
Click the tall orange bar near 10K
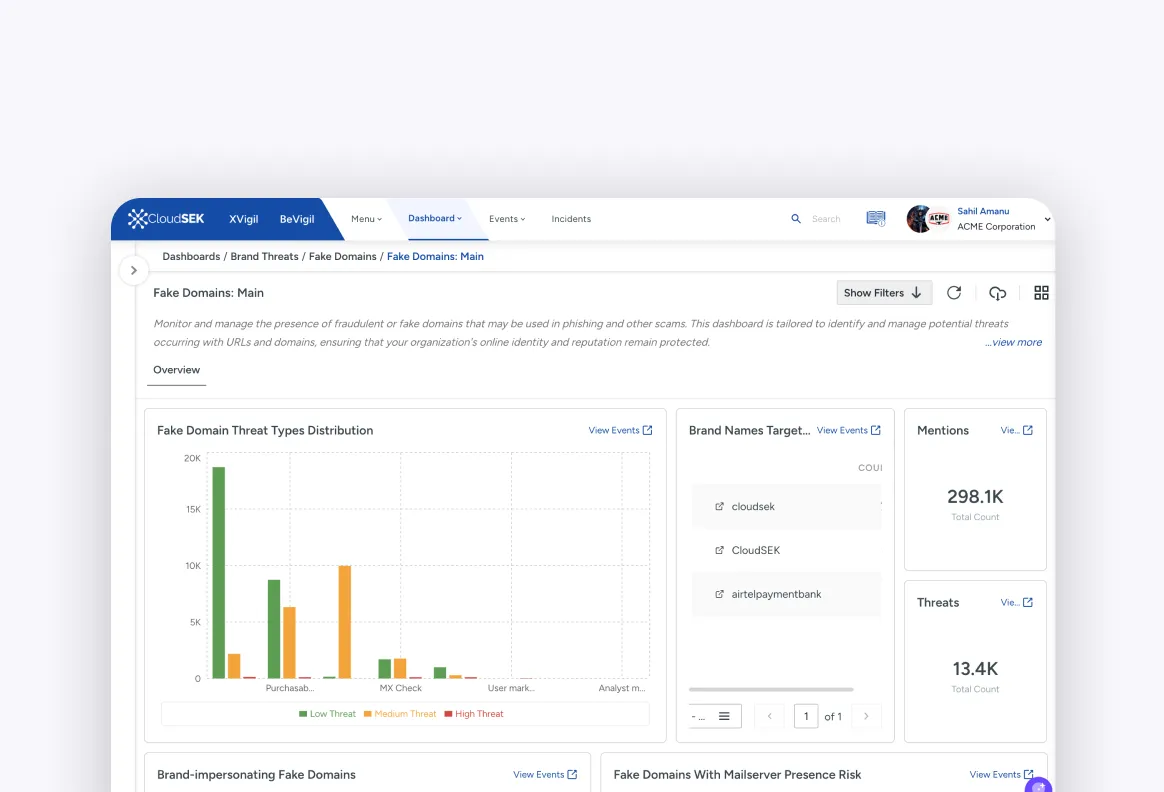344,622
